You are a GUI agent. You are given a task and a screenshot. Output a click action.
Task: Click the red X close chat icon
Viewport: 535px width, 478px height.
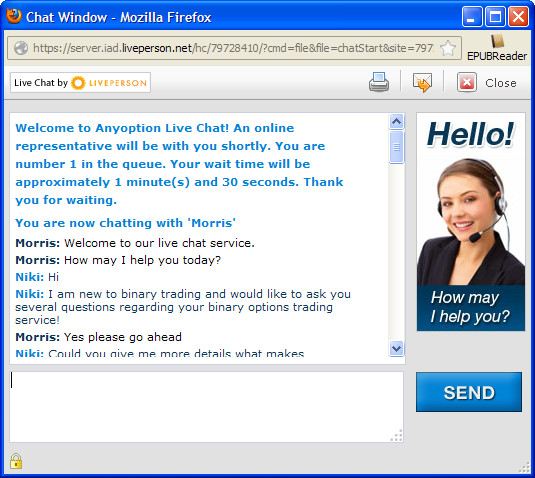[x=467, y=83]
